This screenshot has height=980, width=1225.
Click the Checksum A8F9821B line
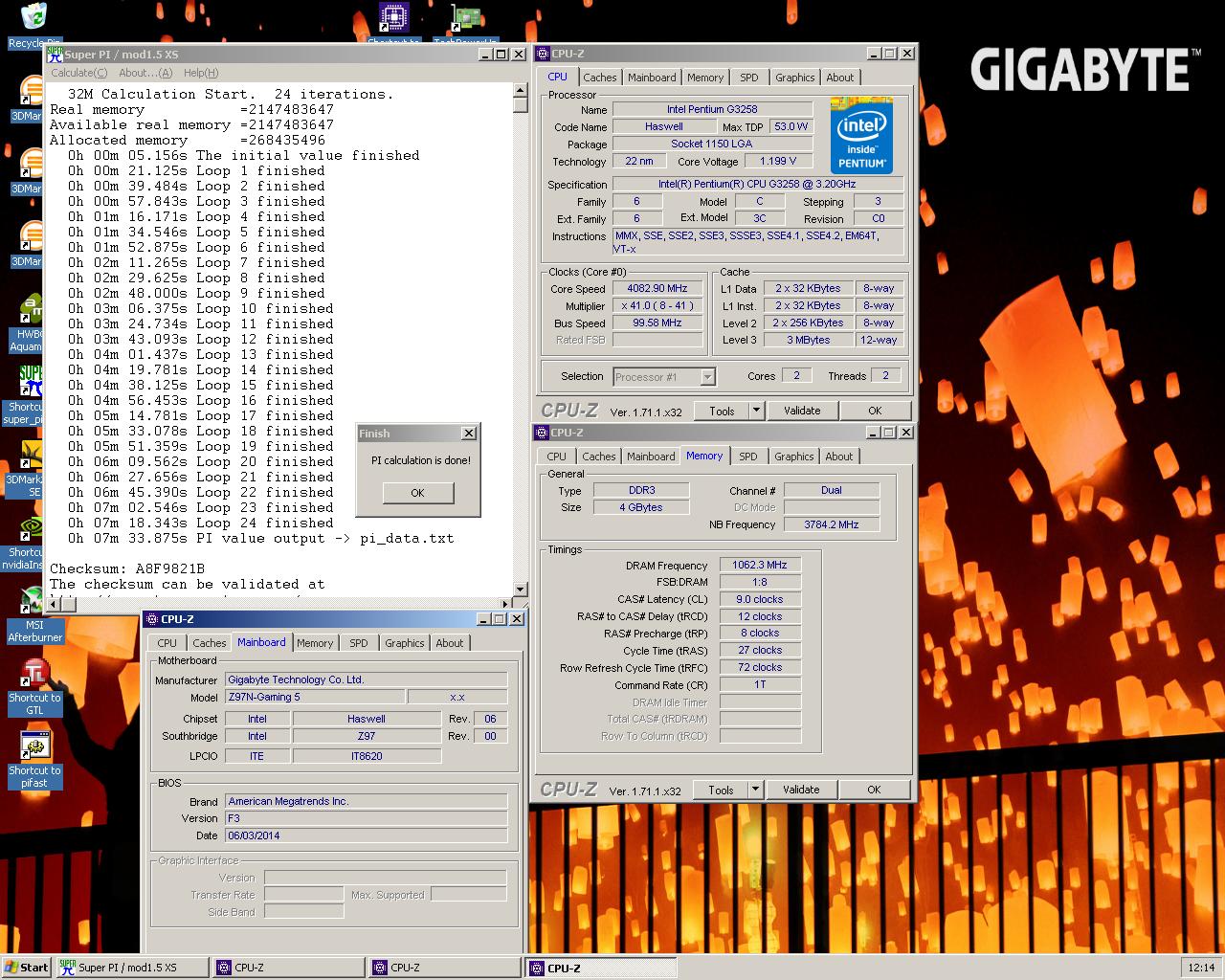[x=127, y=568]
